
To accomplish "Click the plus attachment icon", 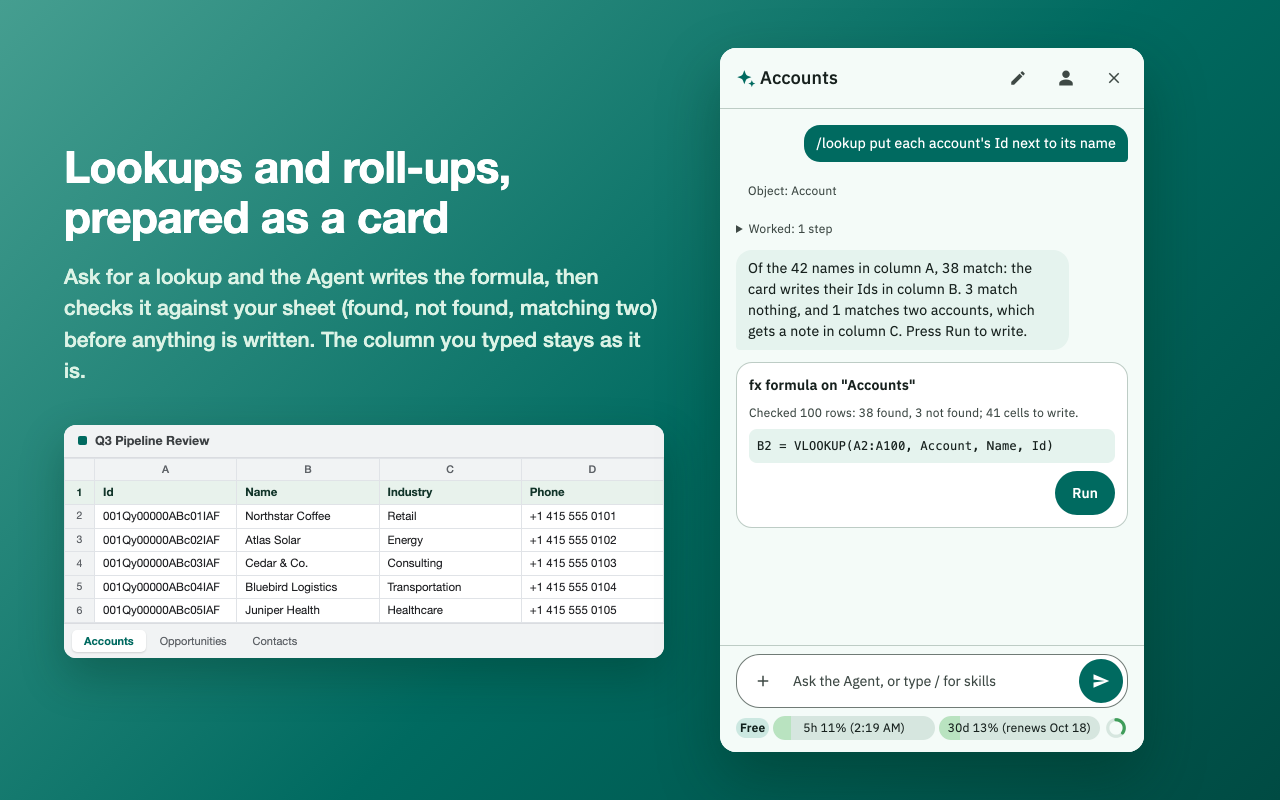I will (763, 681).
